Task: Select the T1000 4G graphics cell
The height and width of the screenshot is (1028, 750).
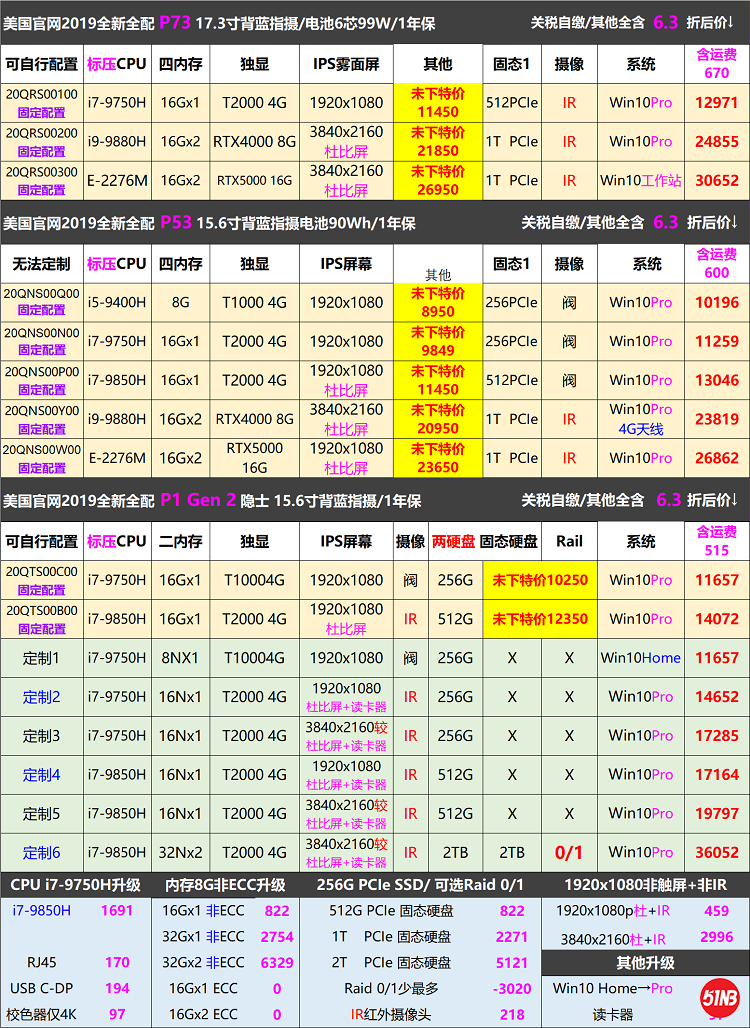Action: click(x=254, y=302)
